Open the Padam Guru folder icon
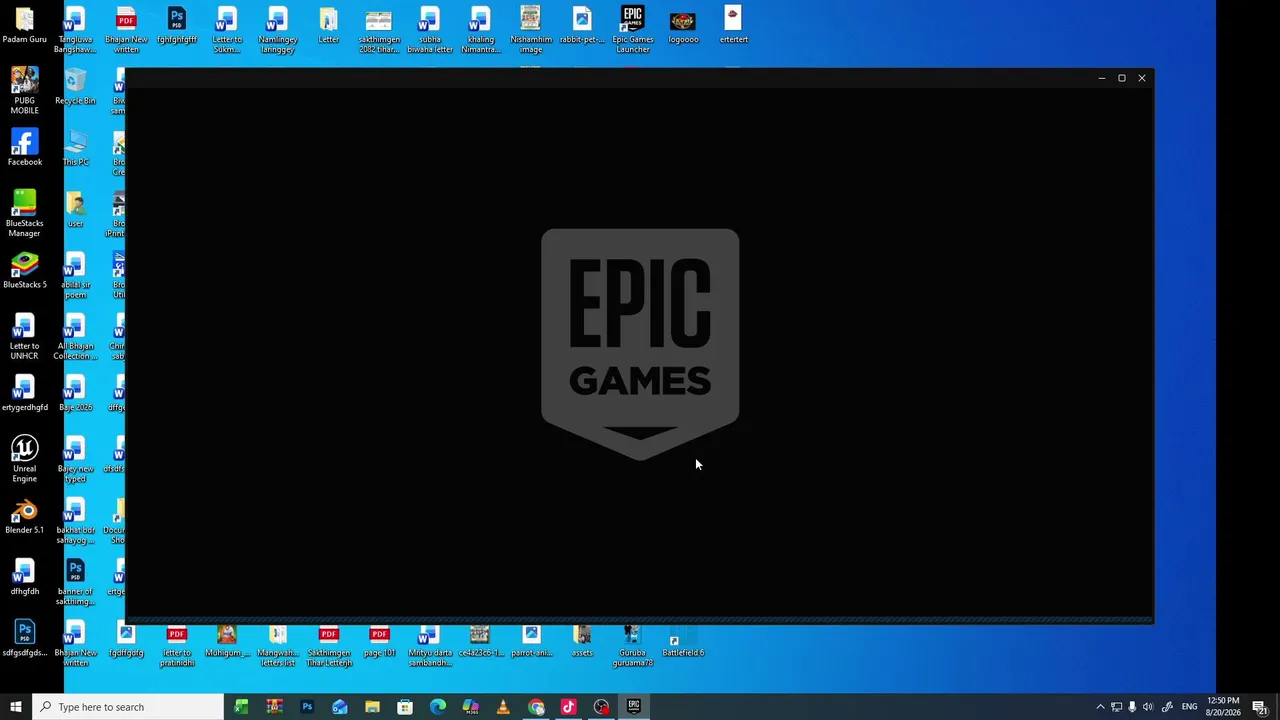 click(x=24, y=26)
